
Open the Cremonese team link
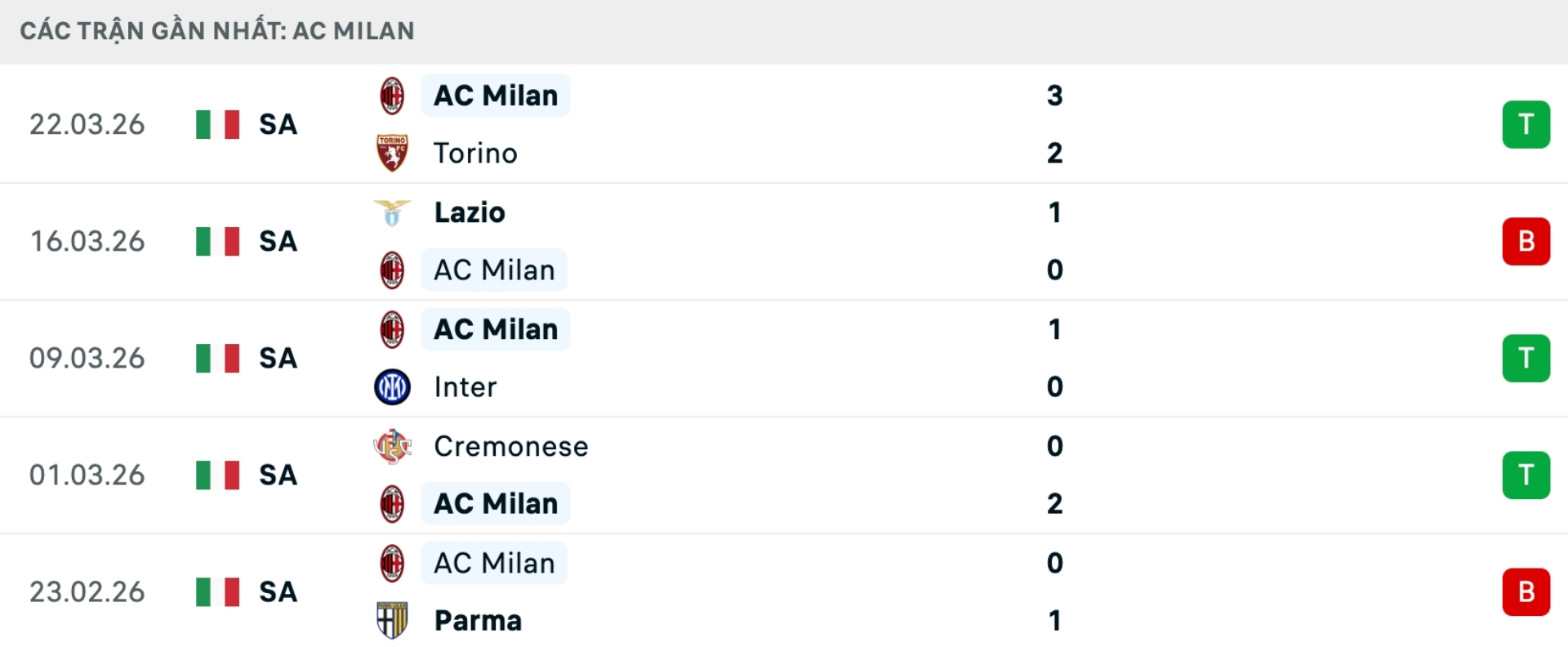coord(510,446)
